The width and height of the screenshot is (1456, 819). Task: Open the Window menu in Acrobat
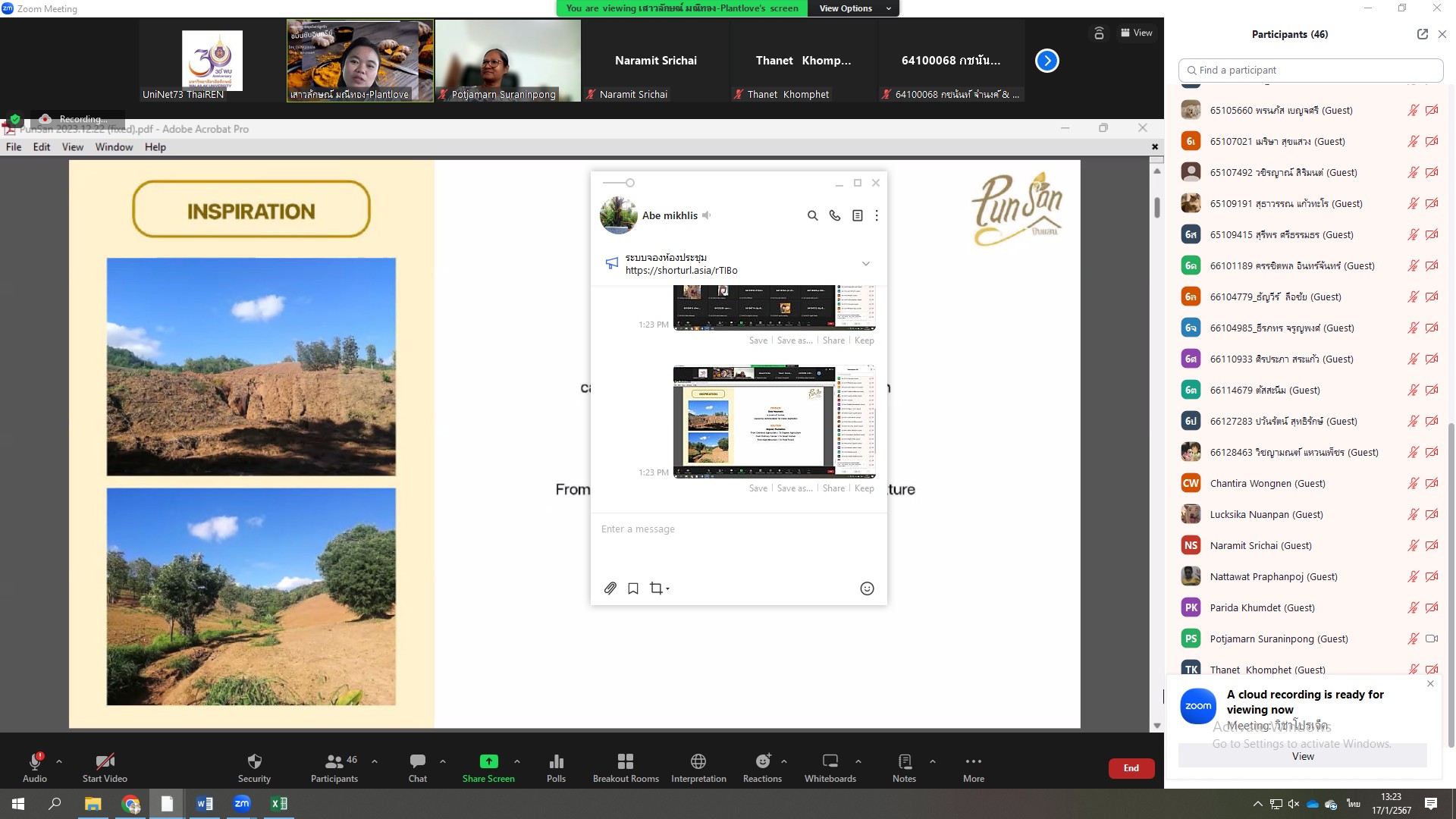[x=114, y=147]
